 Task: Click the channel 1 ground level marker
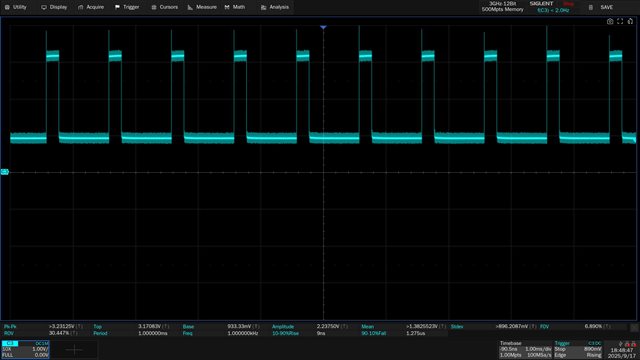[4, 172]
